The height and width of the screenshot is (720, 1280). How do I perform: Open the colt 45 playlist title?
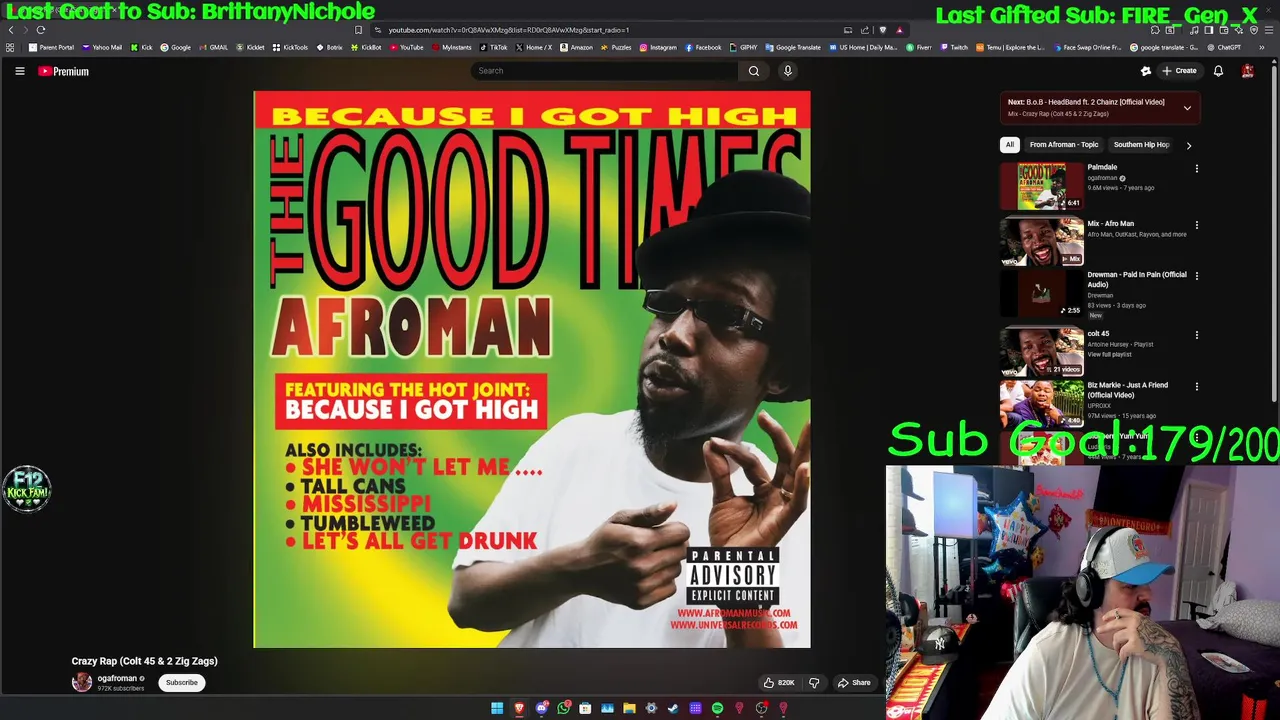(1098, 334)
